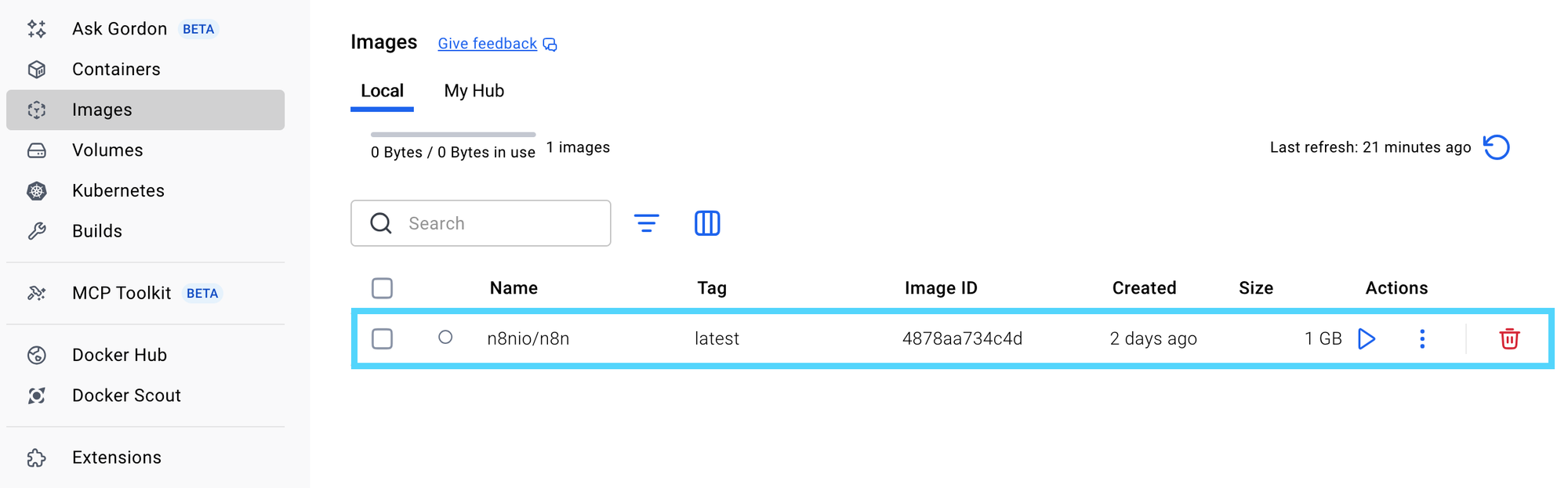Go to the Volumes section
The image size is (1568, 488).
click(x=107, y=150)
